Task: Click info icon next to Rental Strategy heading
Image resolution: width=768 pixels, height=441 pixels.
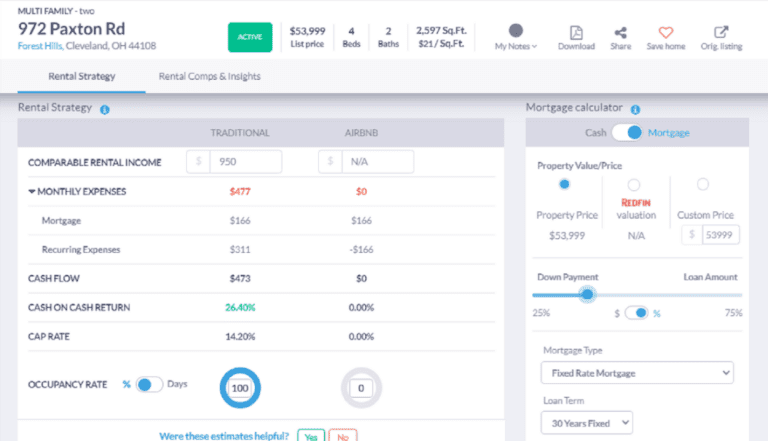Action: [x=105, y=109]
